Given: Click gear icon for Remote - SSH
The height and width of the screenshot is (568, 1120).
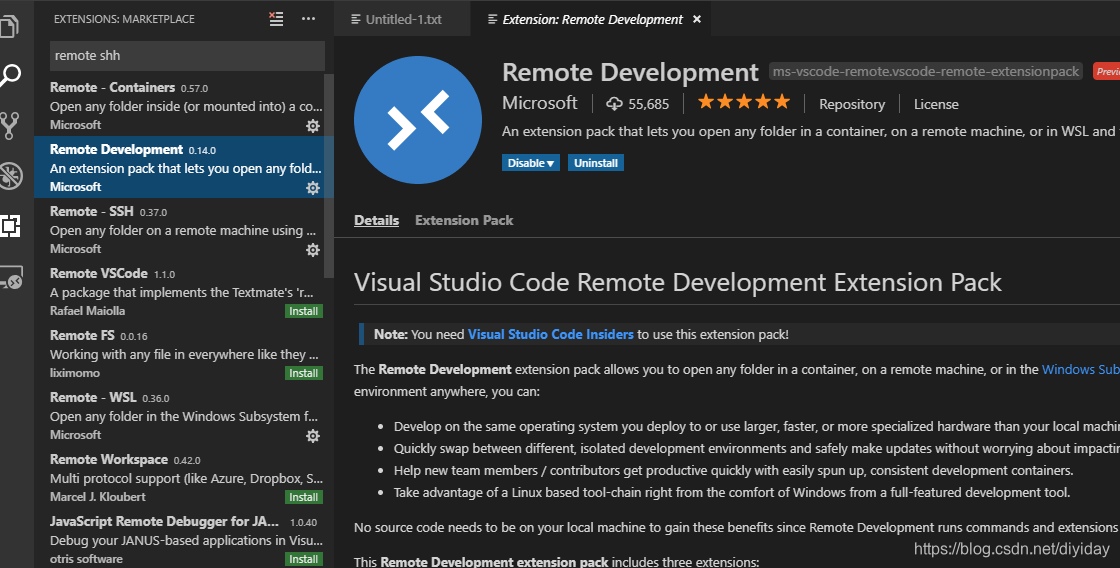Looking at the screenshot, I should [x=313, y=250].
